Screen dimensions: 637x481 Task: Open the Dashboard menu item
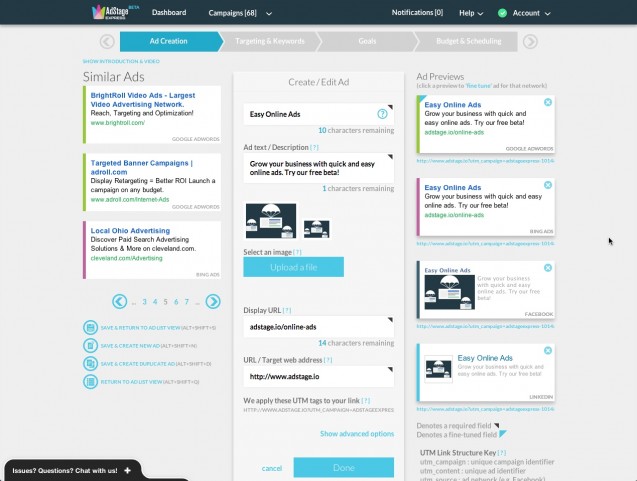click(x=169, y=13)
